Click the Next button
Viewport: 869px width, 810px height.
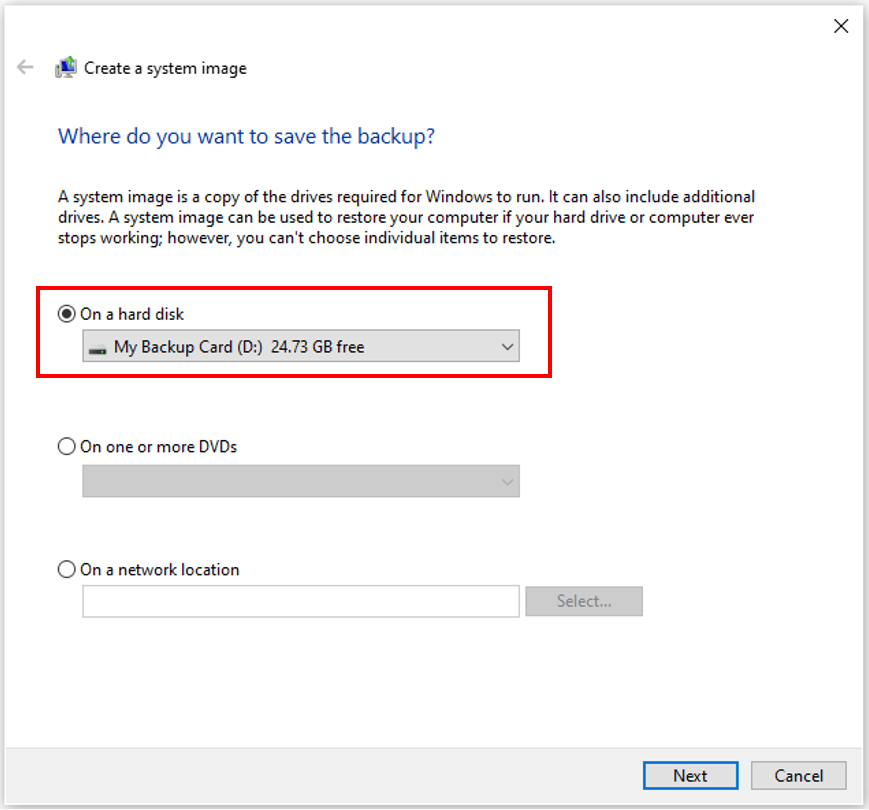point(690,775)
